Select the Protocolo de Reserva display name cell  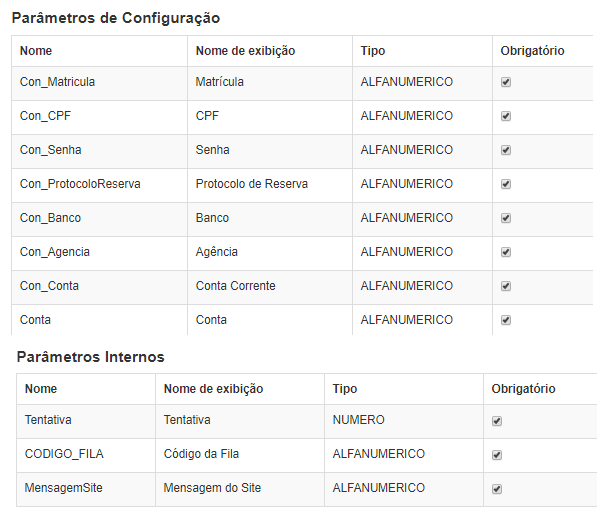pos(270,185)
